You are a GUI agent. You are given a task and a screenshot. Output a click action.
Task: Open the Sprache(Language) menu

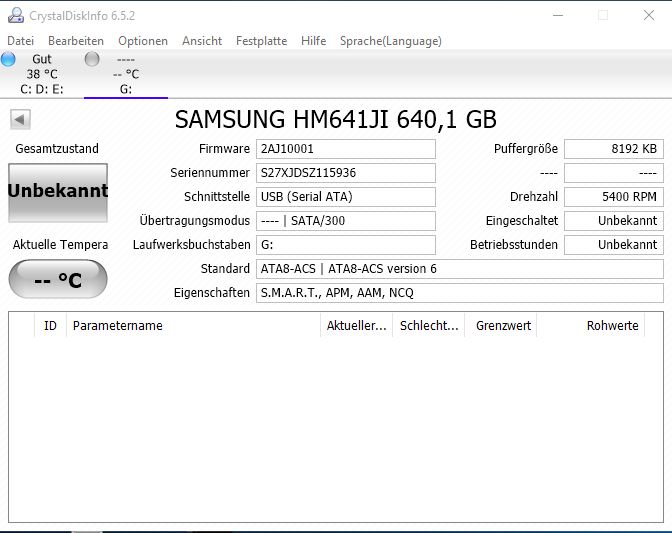pos(390,41)
